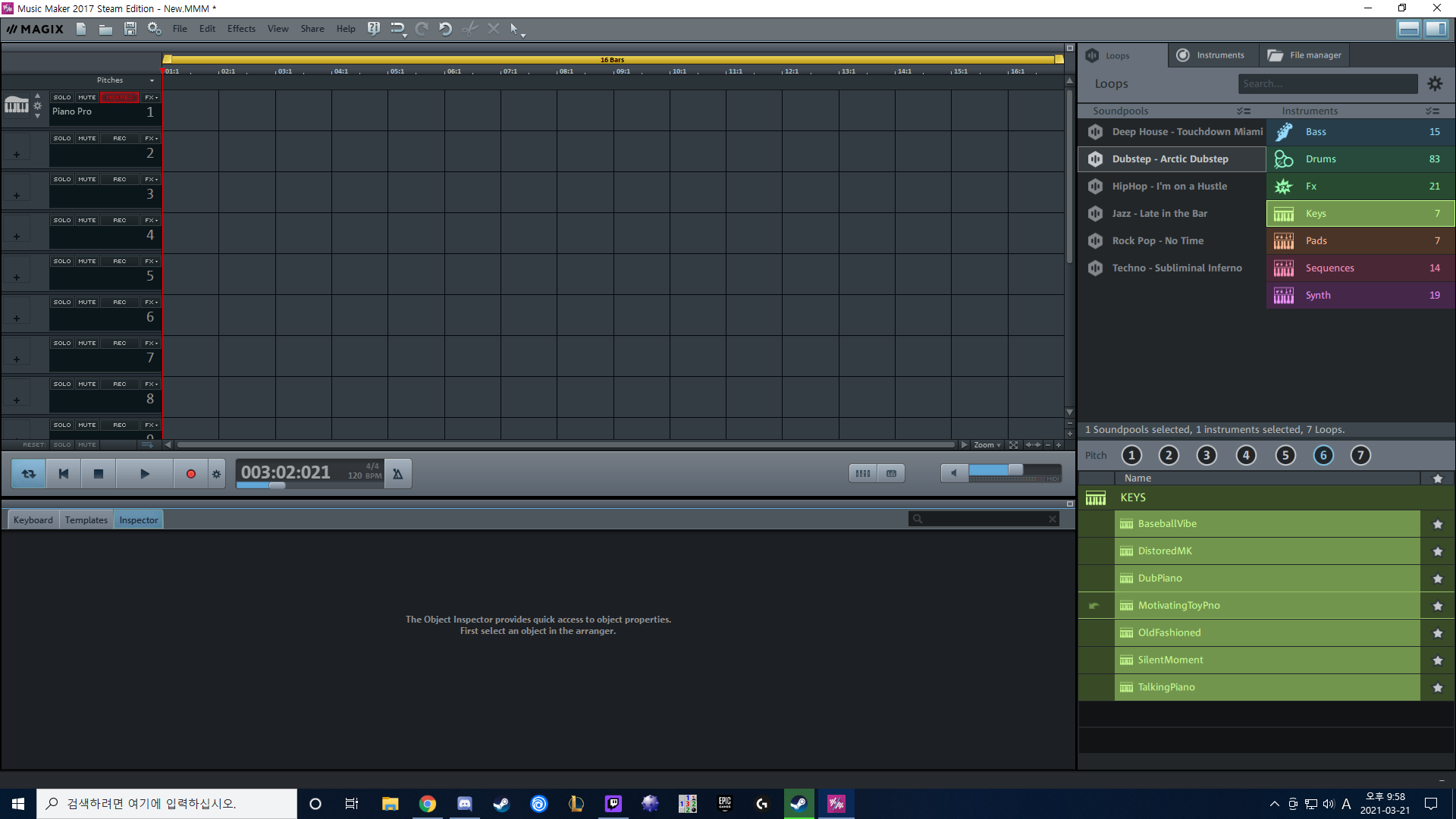Solo track 2
This screenshot has height=819, width=1456.
coord(62,139)
